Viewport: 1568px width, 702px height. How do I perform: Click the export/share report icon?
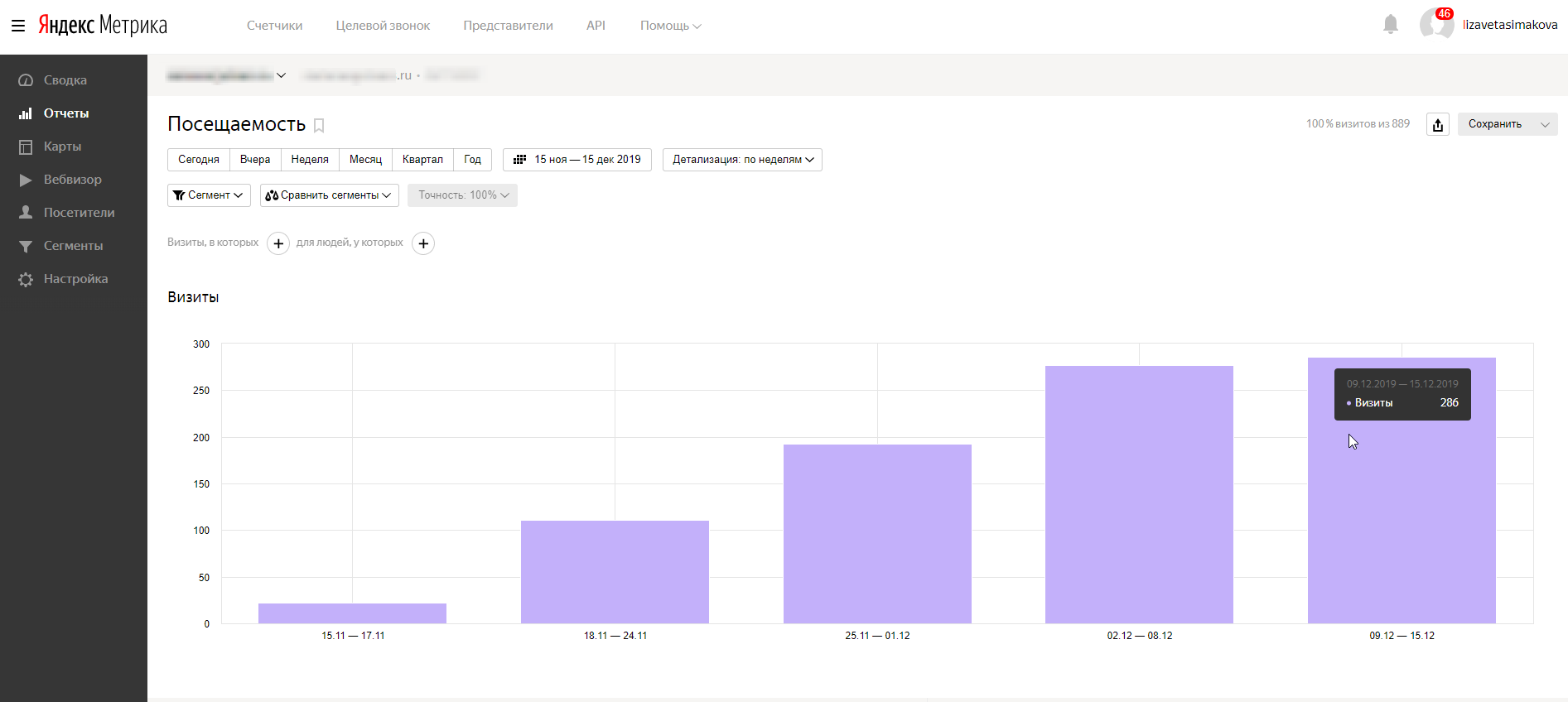[1438, 124]
